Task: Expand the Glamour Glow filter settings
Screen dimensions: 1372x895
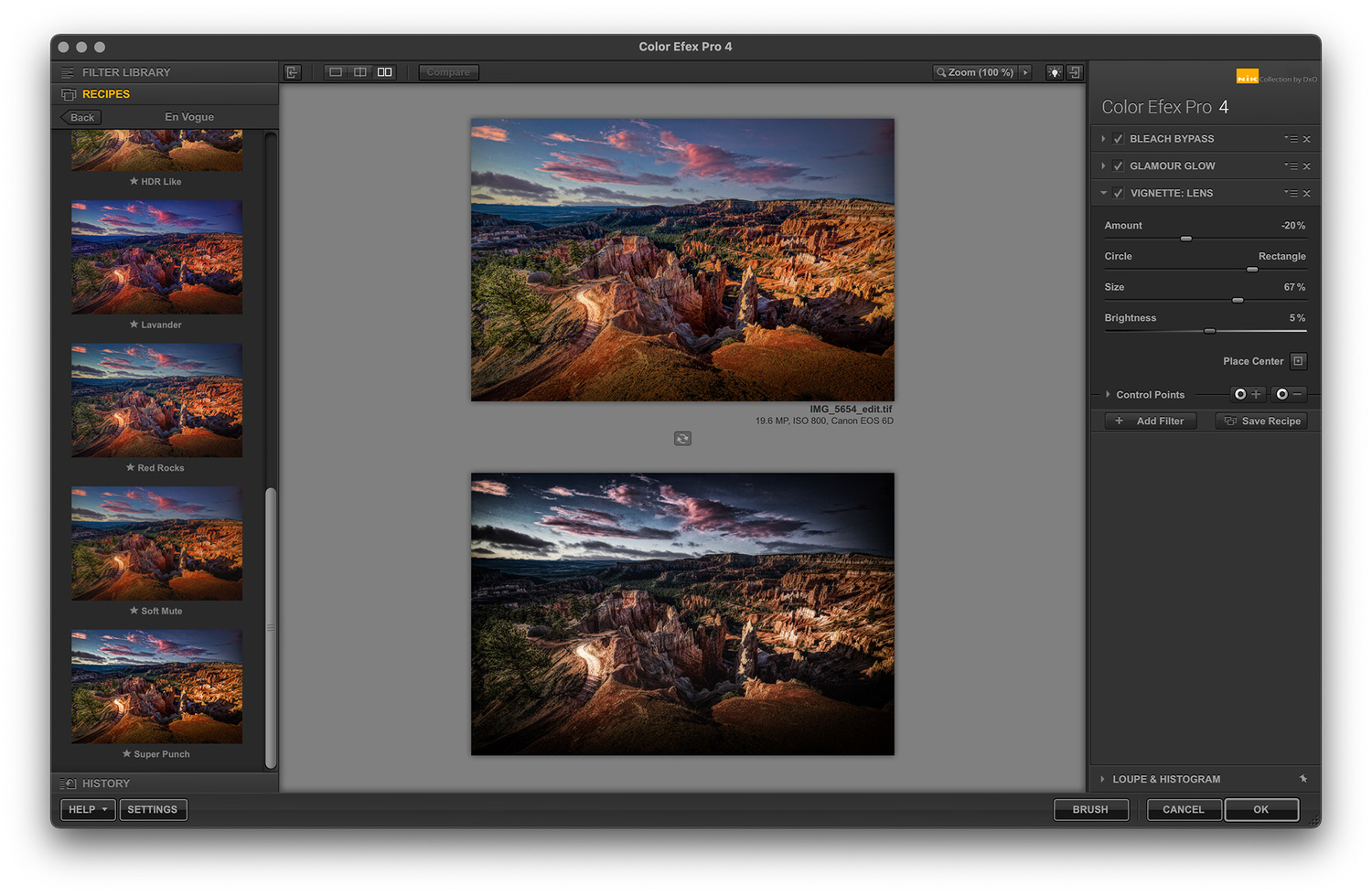Action: [x=1103, y=166]
